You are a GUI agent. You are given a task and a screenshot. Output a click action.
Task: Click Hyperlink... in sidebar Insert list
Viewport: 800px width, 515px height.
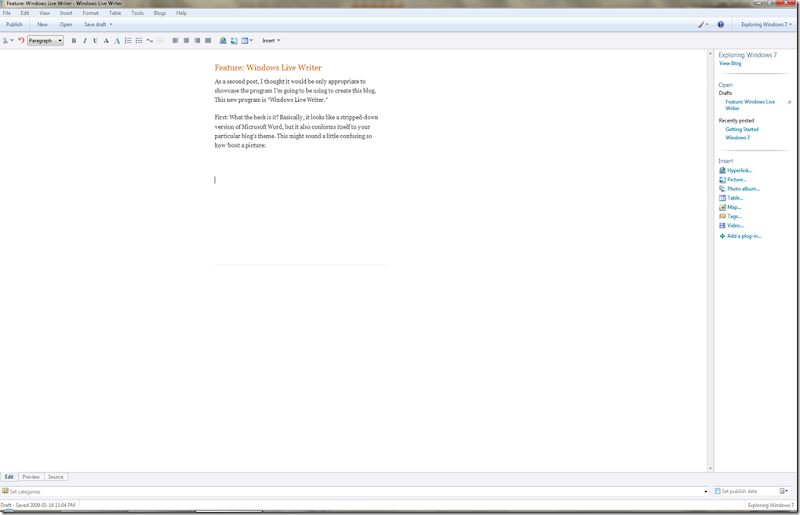(x=739, y=170)
